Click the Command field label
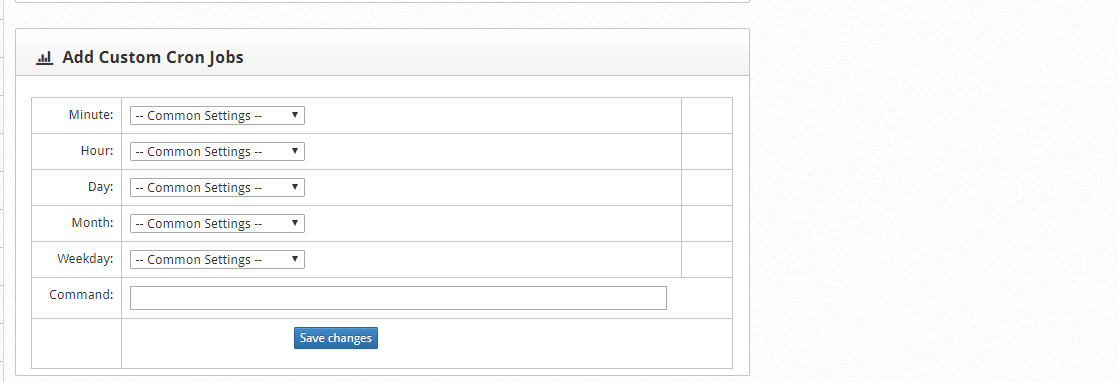 click(x=81, y=294)
